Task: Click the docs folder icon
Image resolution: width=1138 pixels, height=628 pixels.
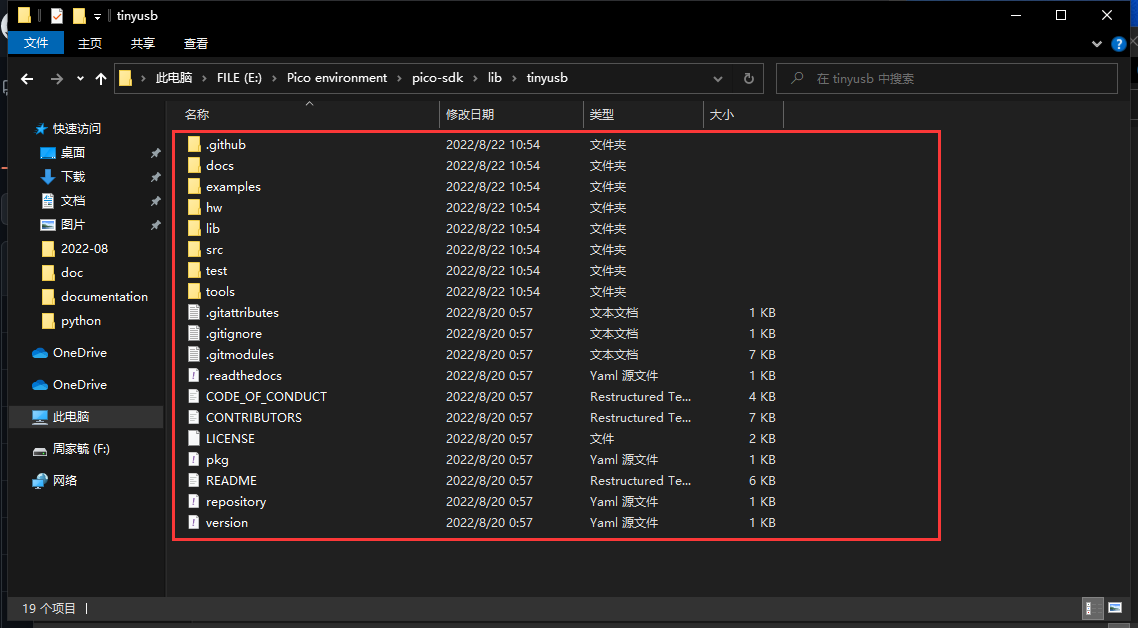Action: pos(193,166)
